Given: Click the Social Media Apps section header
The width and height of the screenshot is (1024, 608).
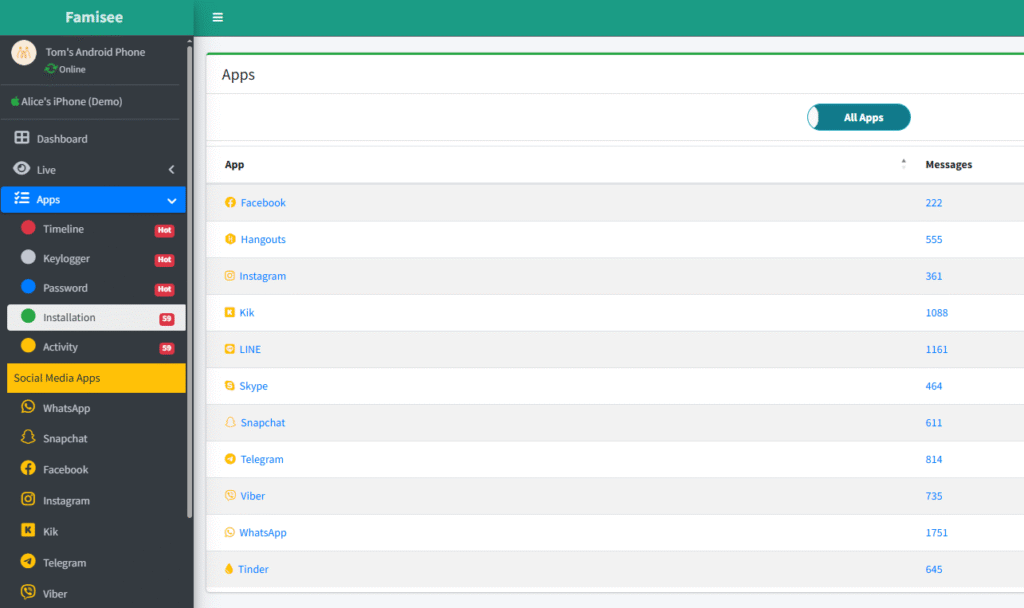Looking at the screenshot, I should tap(97, 378).
